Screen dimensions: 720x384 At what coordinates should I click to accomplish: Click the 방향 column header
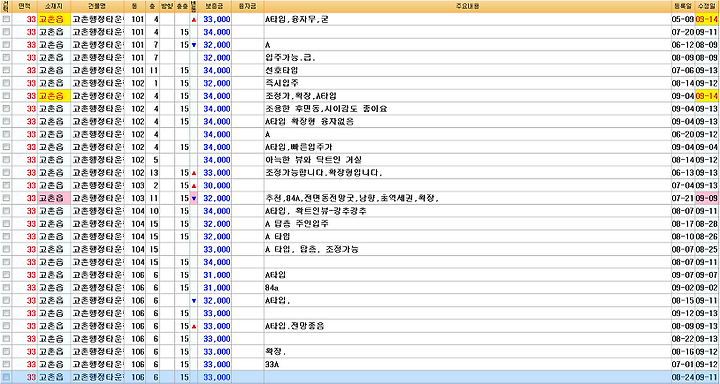point(167,6)
